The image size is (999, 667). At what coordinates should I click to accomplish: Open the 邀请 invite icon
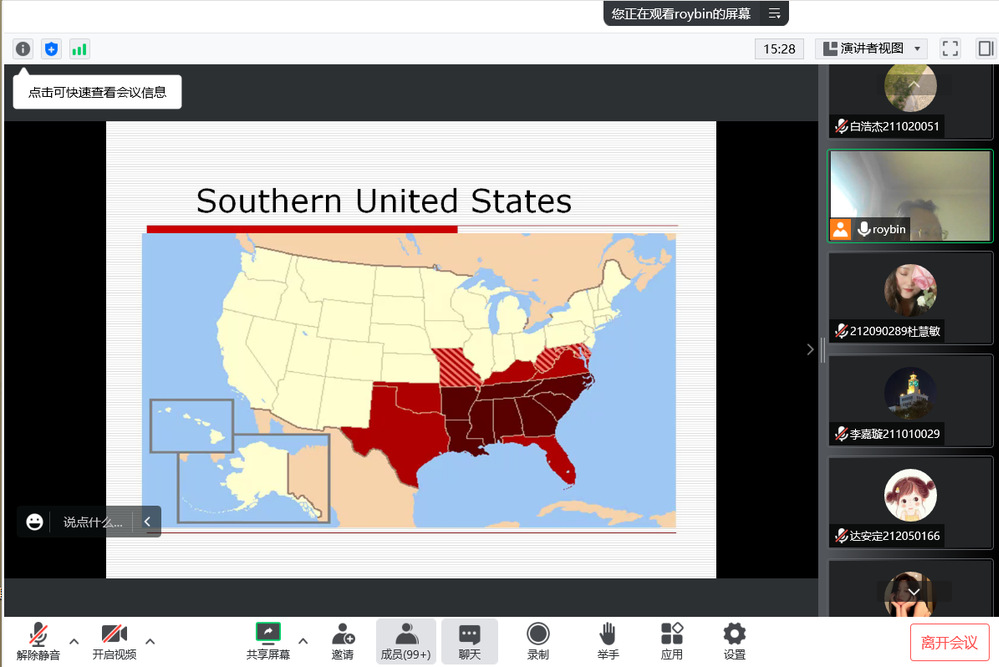[x=343, y=641]
